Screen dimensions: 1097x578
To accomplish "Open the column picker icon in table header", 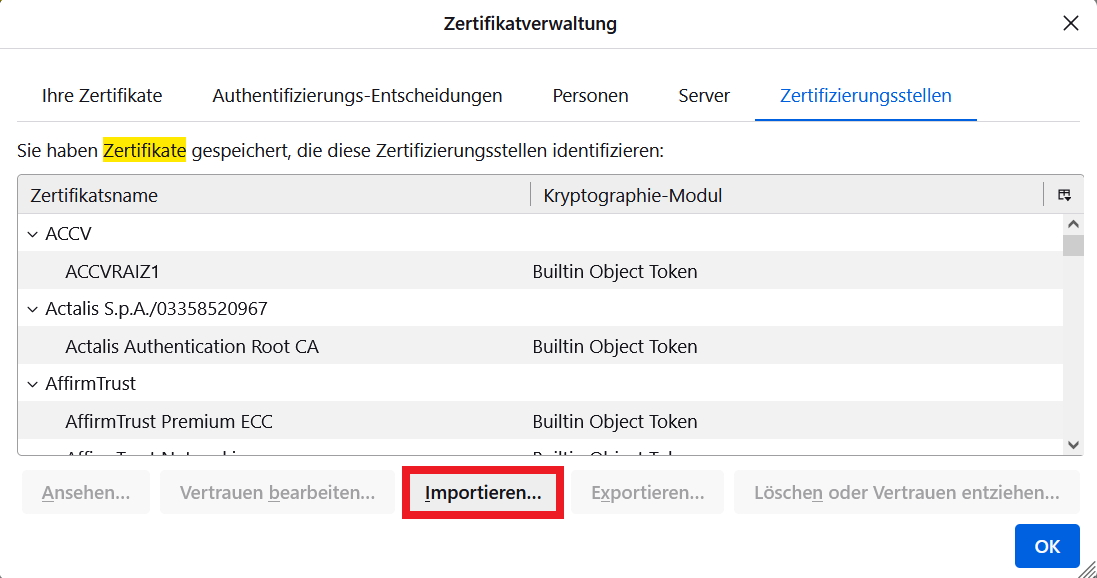I will click(1064, 195).
